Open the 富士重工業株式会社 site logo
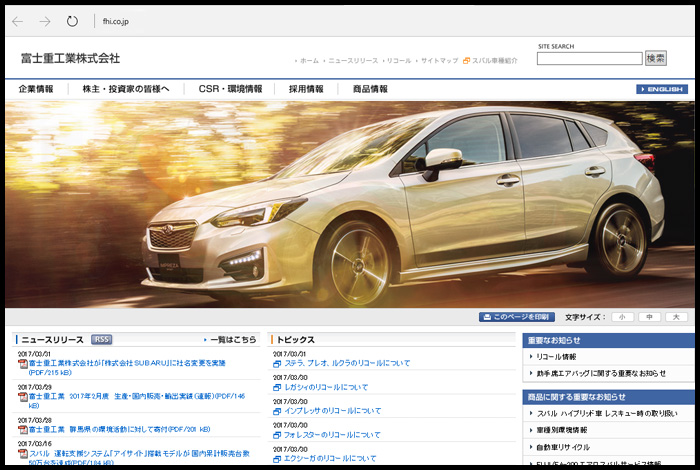700x470 pixels. coord(71,58)
